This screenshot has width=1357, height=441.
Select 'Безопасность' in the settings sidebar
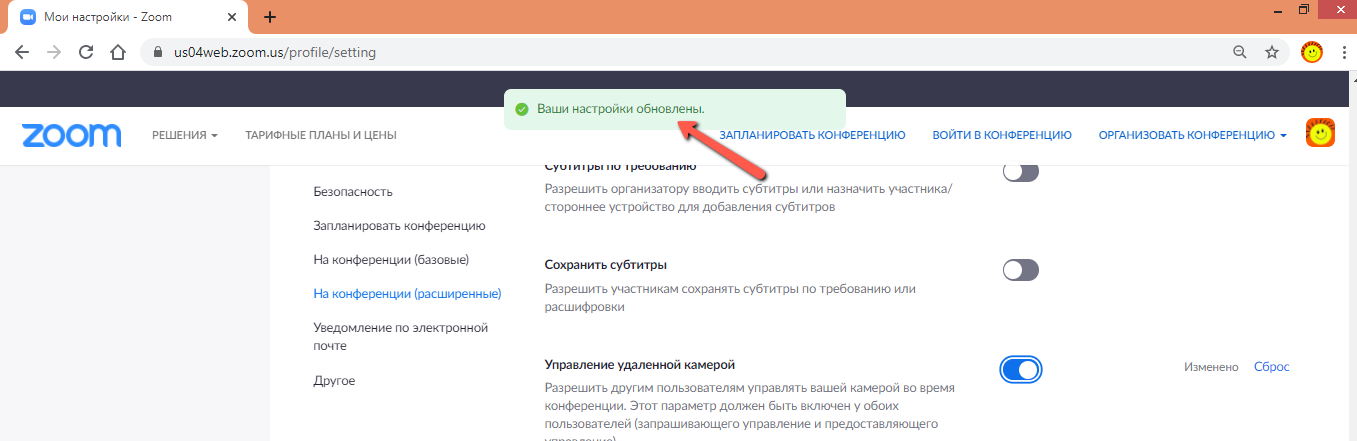coord(353,191)
